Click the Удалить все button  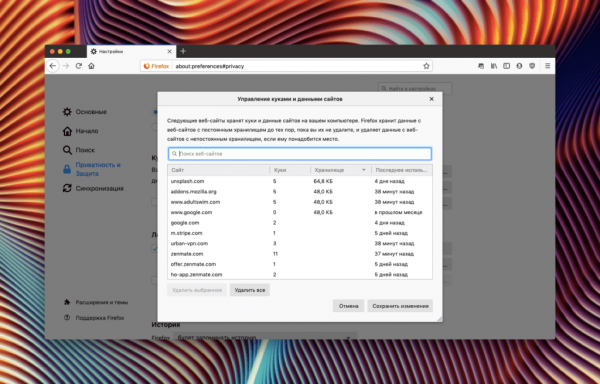coord(250,290)
